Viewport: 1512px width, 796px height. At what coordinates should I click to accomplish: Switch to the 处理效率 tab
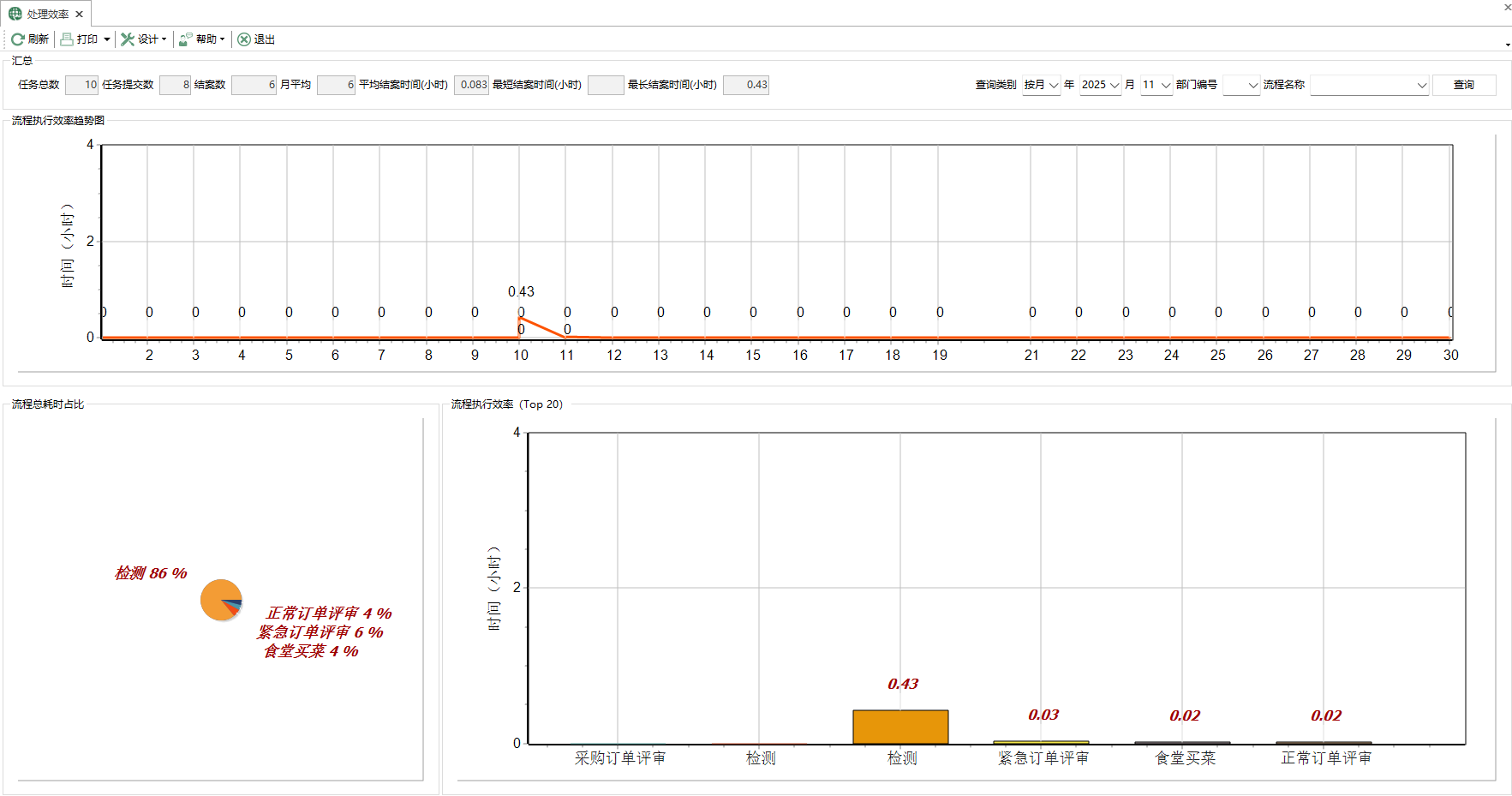click(x=47, y=15)
